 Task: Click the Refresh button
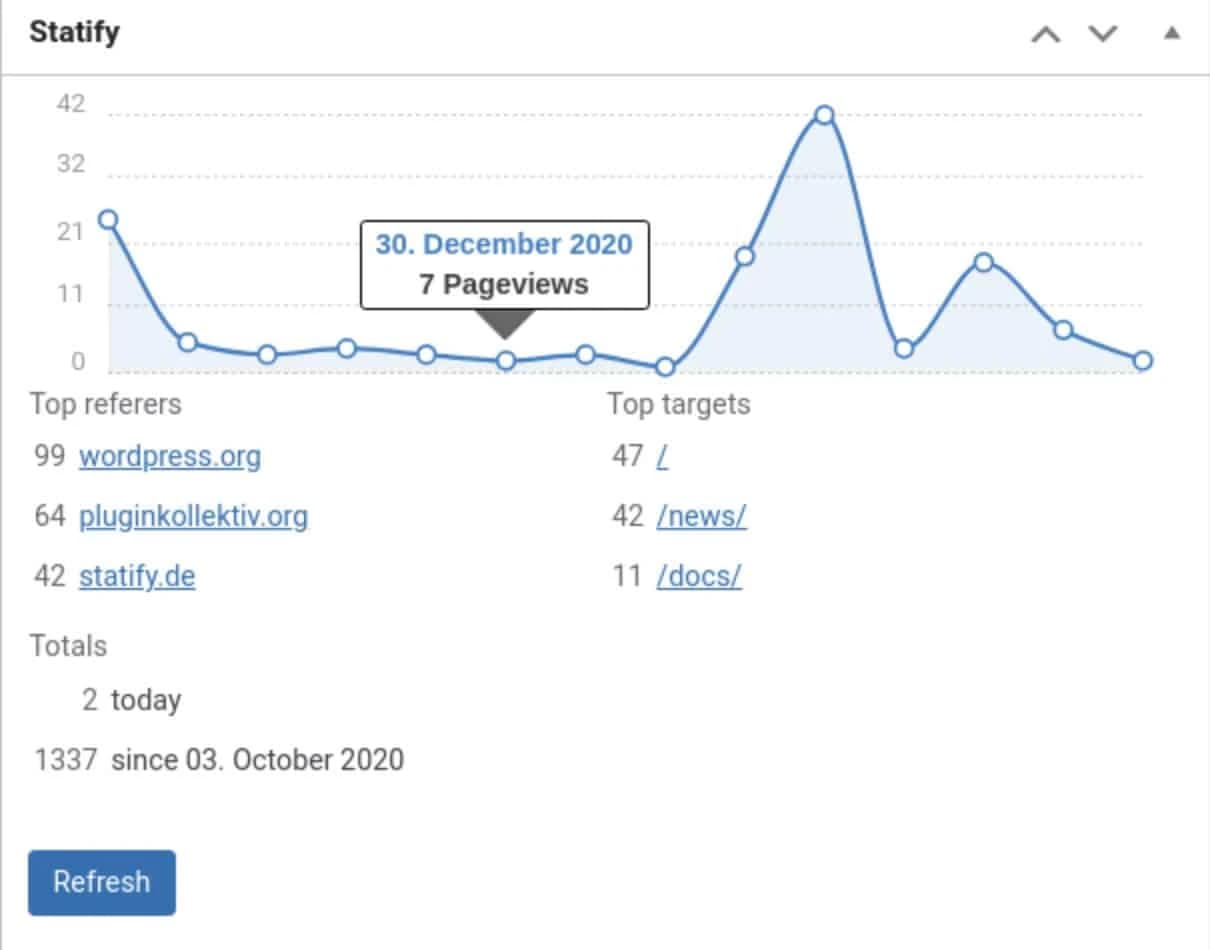100,882
